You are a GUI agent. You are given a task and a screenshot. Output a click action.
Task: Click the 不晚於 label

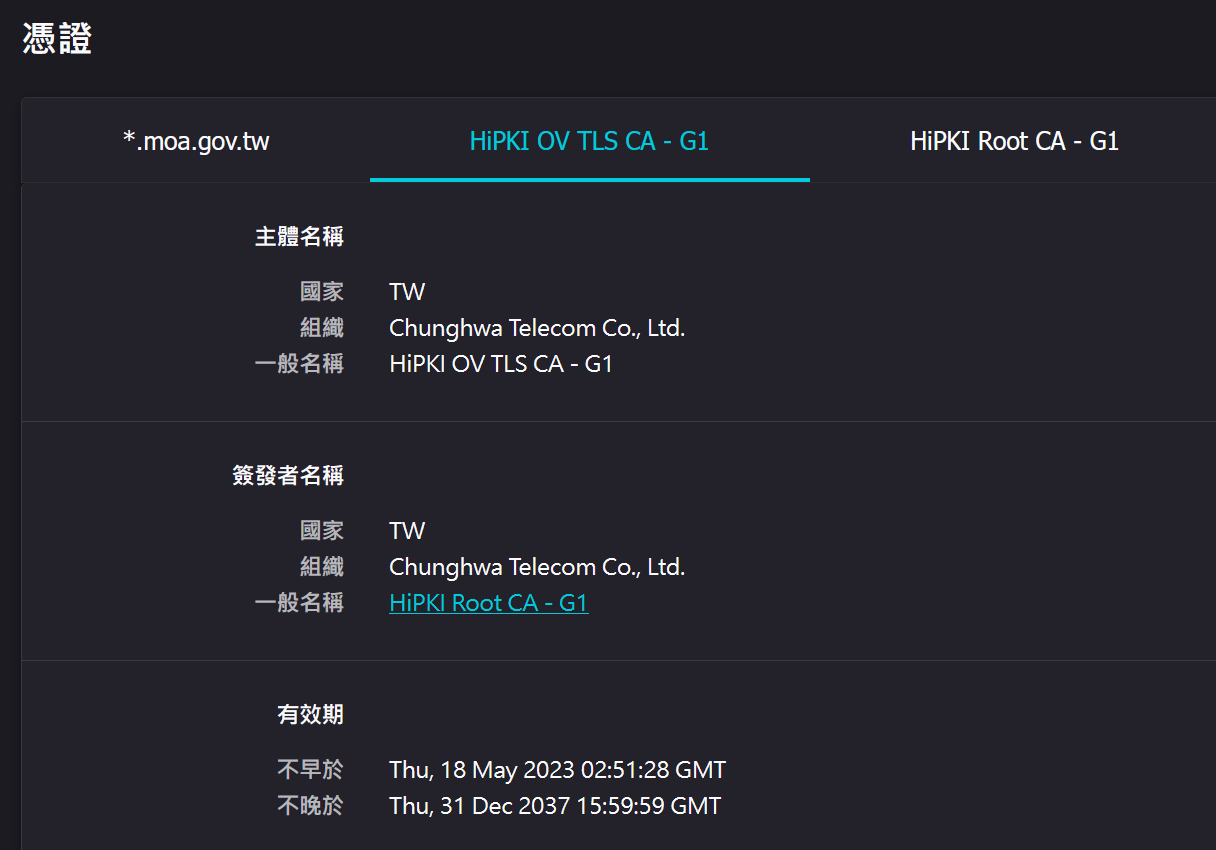tap(310, 806)
